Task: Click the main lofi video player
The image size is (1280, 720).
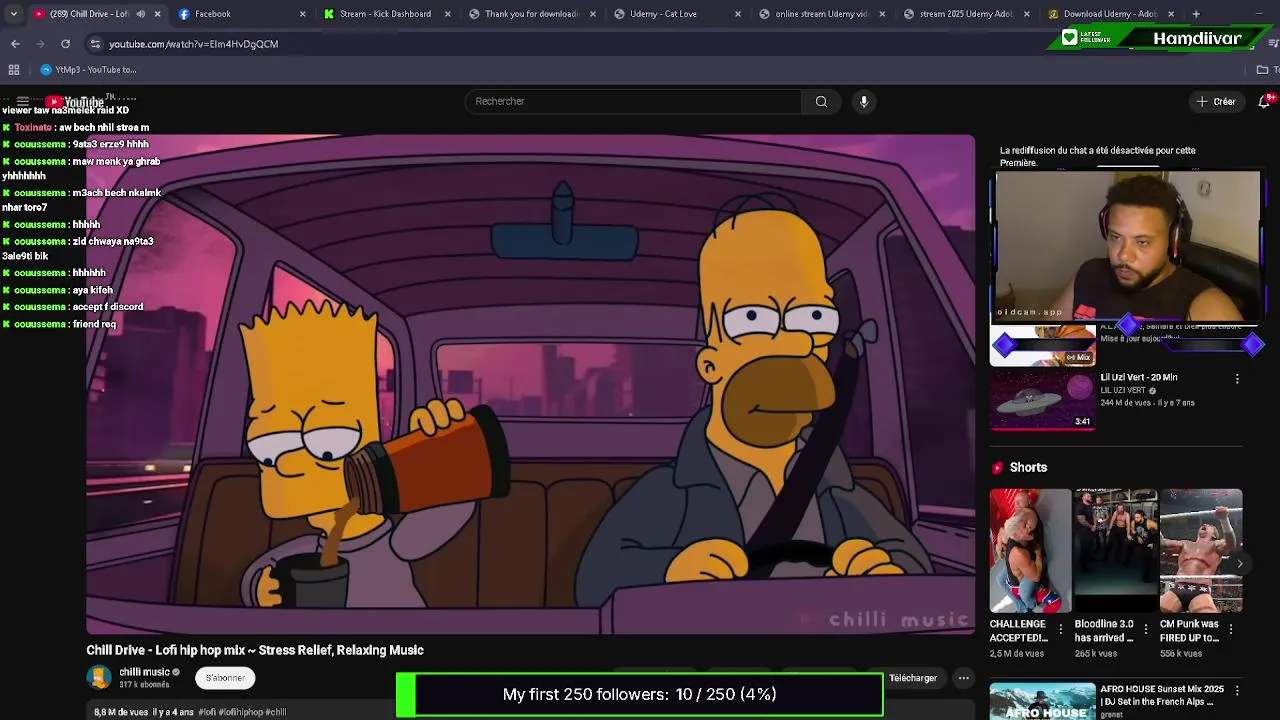Action: tap(530, 385)
